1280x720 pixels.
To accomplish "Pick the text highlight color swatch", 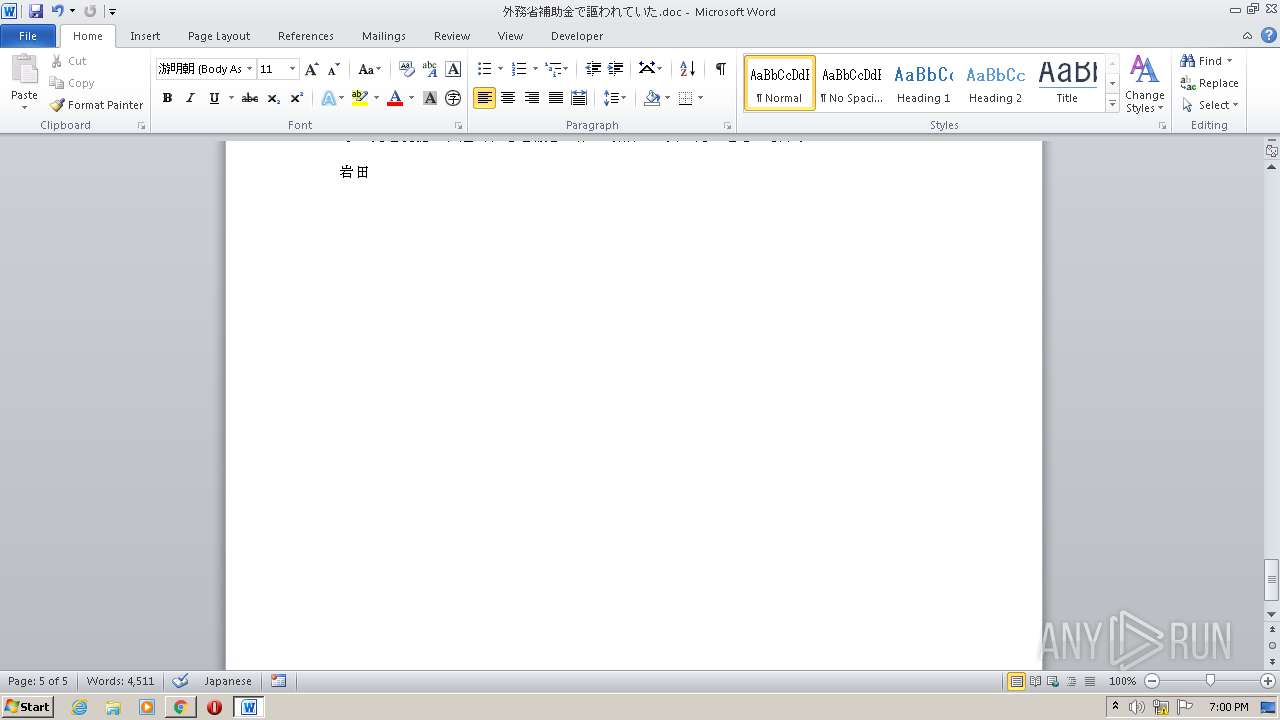I will click(360, 98).
